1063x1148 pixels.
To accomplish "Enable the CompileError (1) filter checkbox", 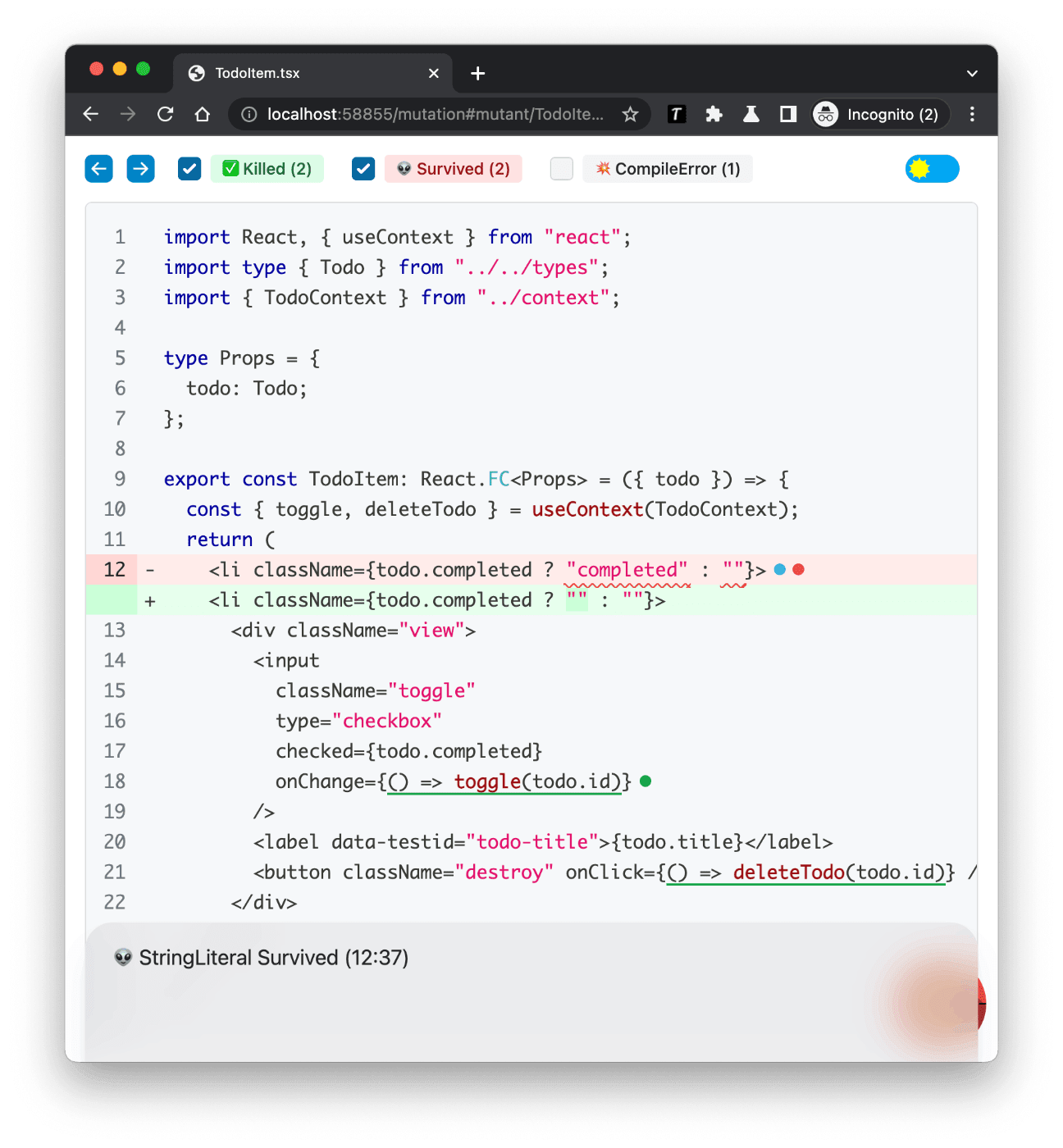I will 562,169.
